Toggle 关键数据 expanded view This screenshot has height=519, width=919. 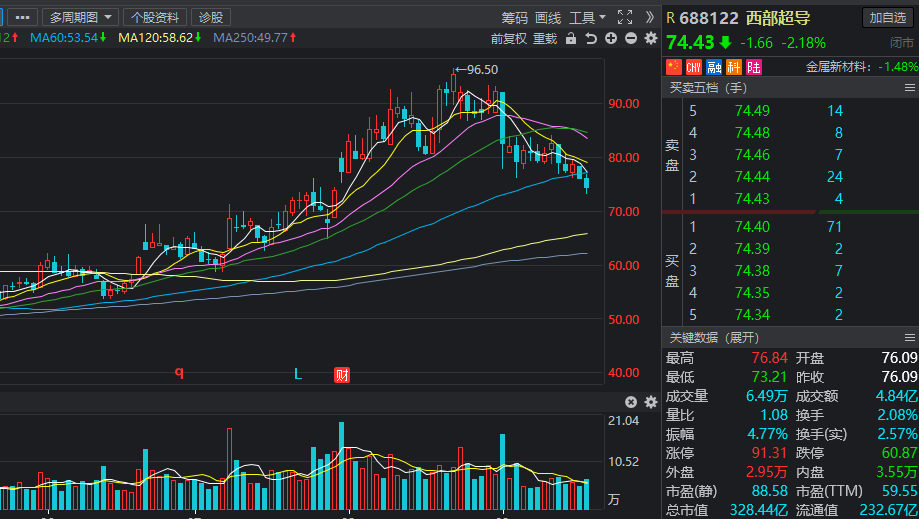[x=714, y=337]
